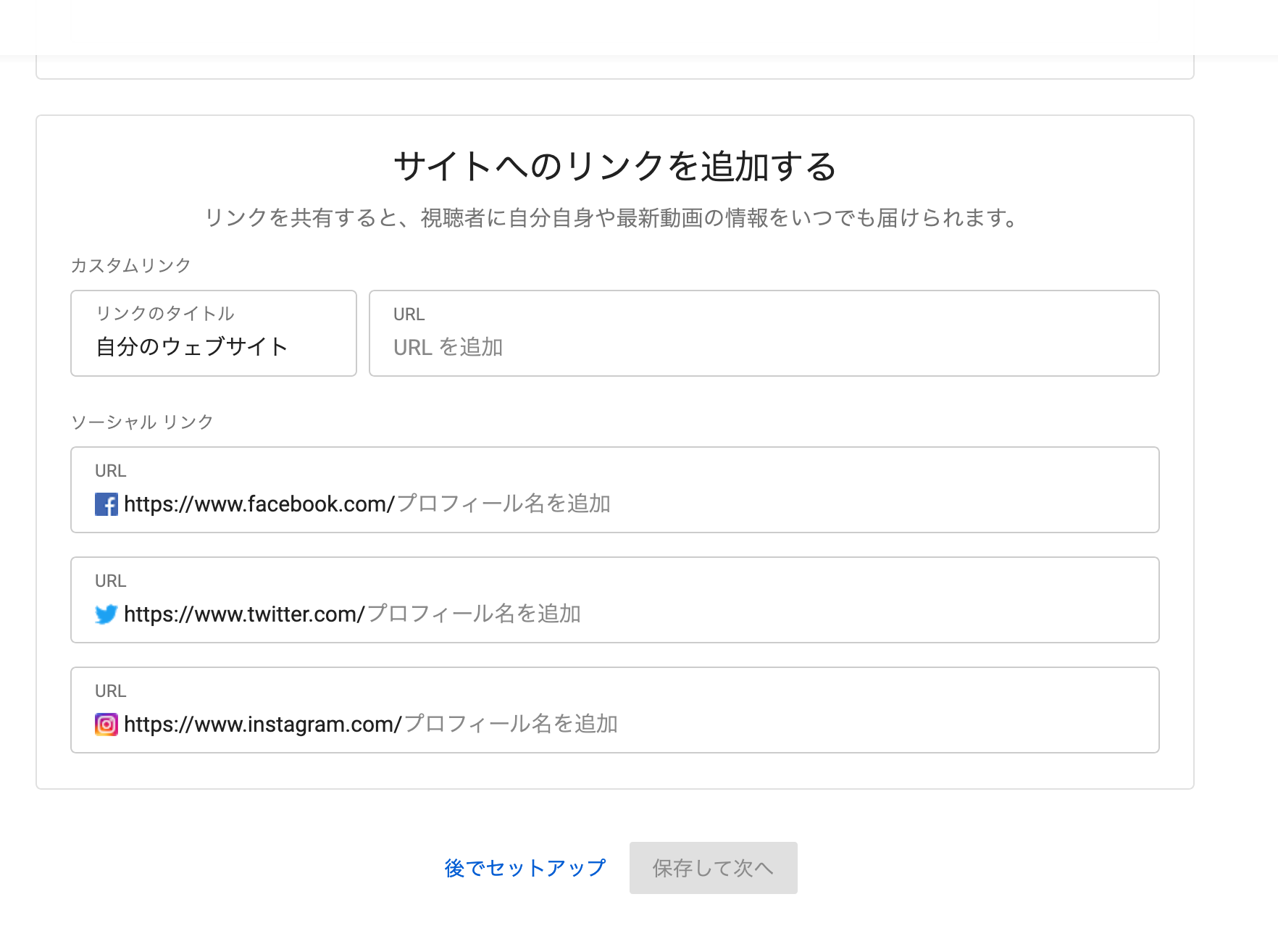The height and width of the screenshot is (952, 1278).
Task: Click the URL label above the Instagram address
Action: tap(111, 691)
